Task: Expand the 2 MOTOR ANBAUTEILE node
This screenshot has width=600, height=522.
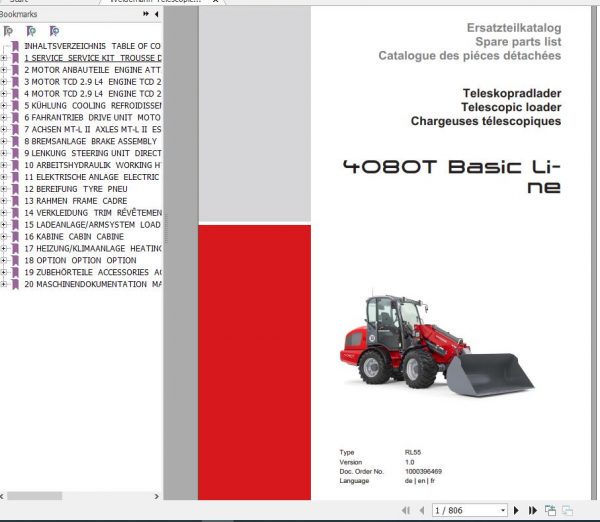Action: click(3, 70)
